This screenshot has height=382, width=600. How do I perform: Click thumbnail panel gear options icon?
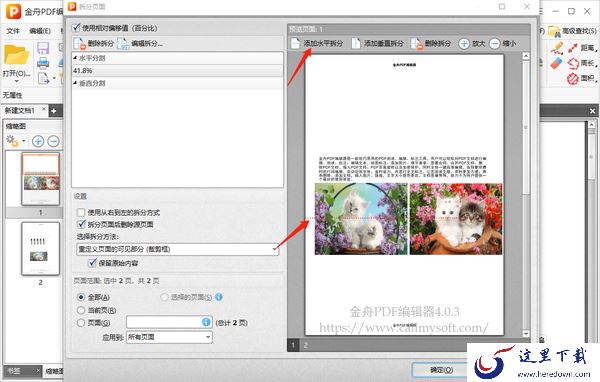click(x=12, y=141)
